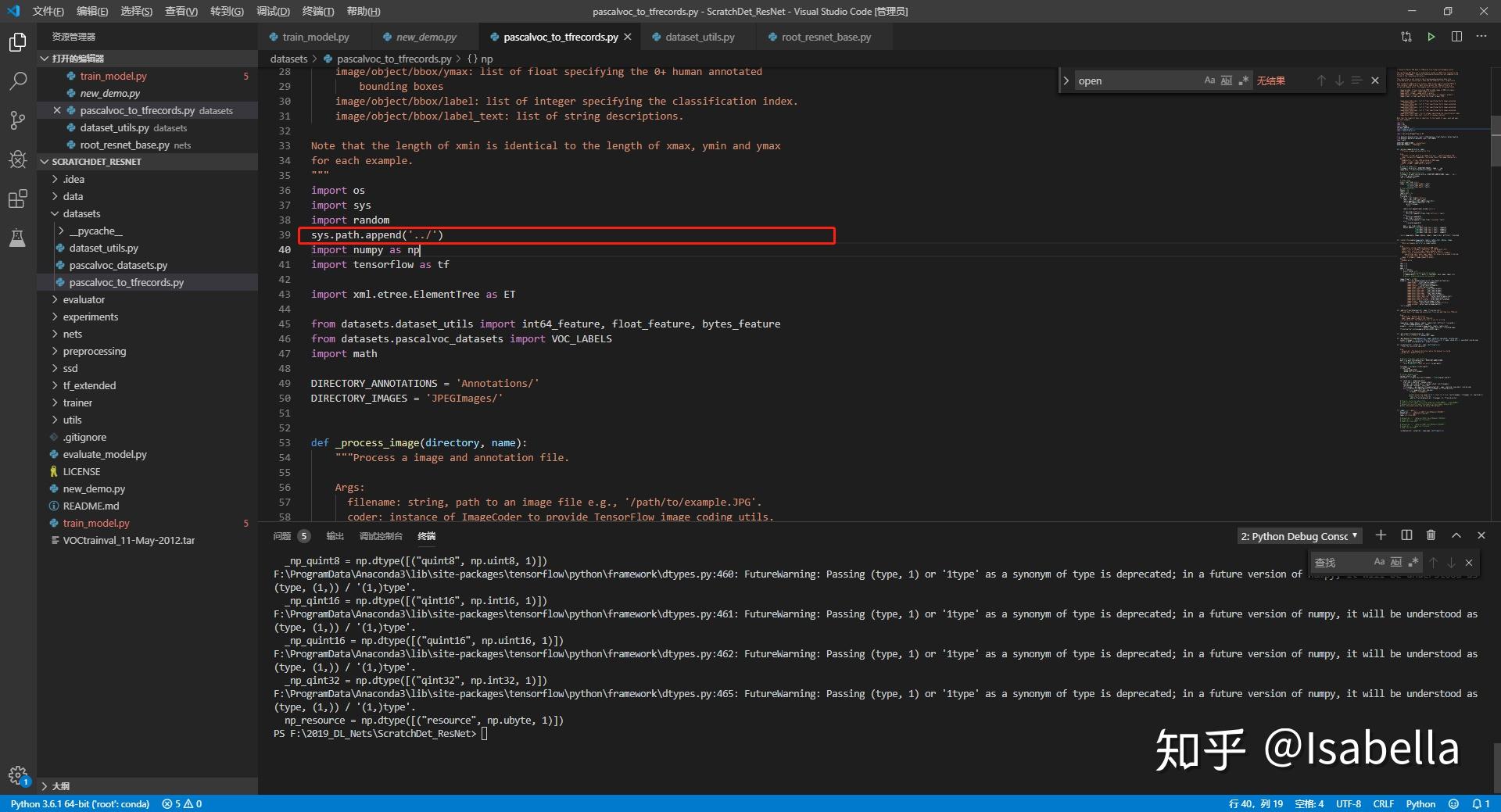Open the Extensions view
The width and height of the screenshot is (1501, 812).
coord(17,199)
